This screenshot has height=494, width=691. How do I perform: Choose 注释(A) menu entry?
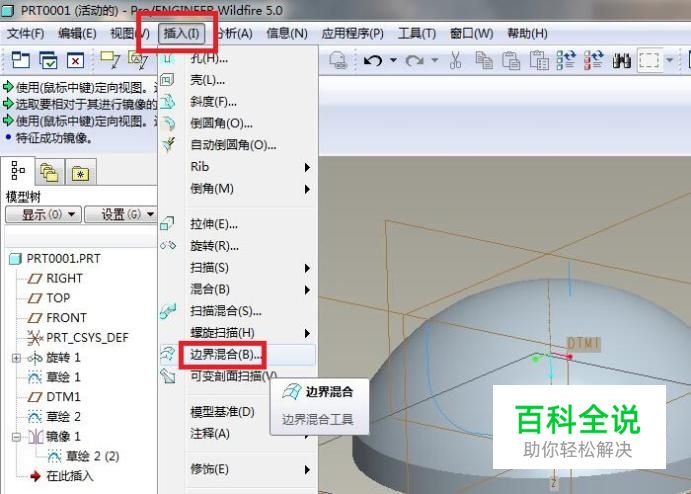(210, 434)
